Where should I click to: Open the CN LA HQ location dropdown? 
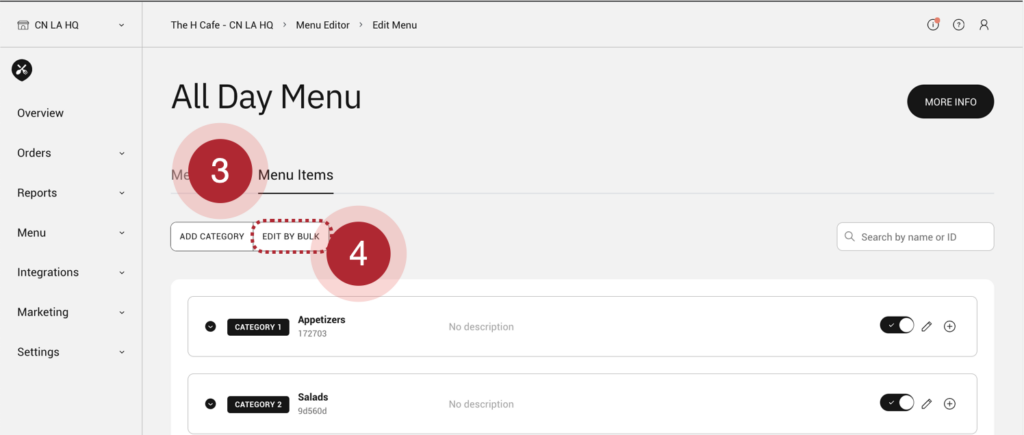coord(71,25)
